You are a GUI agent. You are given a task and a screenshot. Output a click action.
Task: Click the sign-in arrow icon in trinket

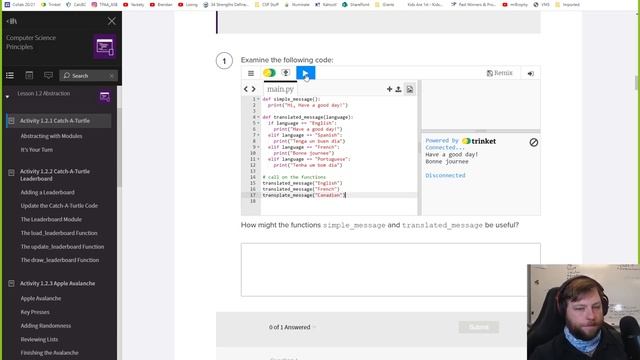click(531, 73)
